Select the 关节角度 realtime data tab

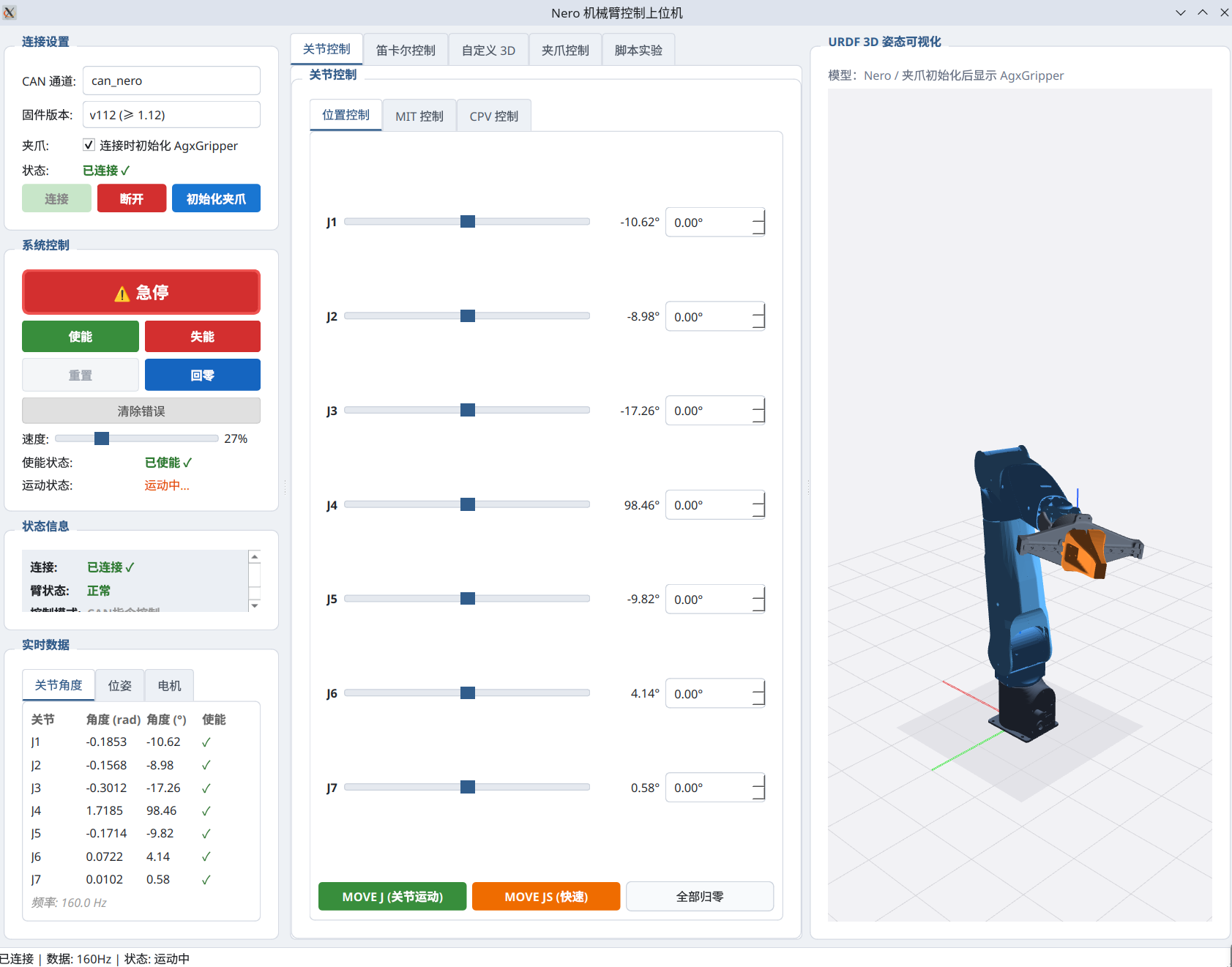click(x=59, y=685)
